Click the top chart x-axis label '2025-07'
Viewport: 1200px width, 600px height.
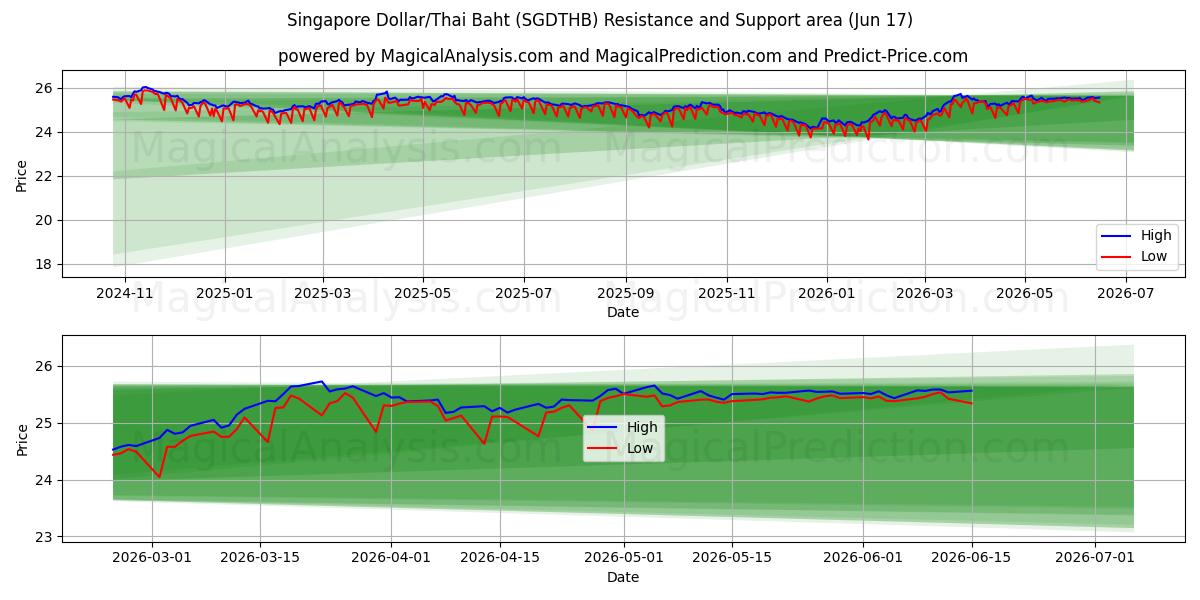pos(523,295)
